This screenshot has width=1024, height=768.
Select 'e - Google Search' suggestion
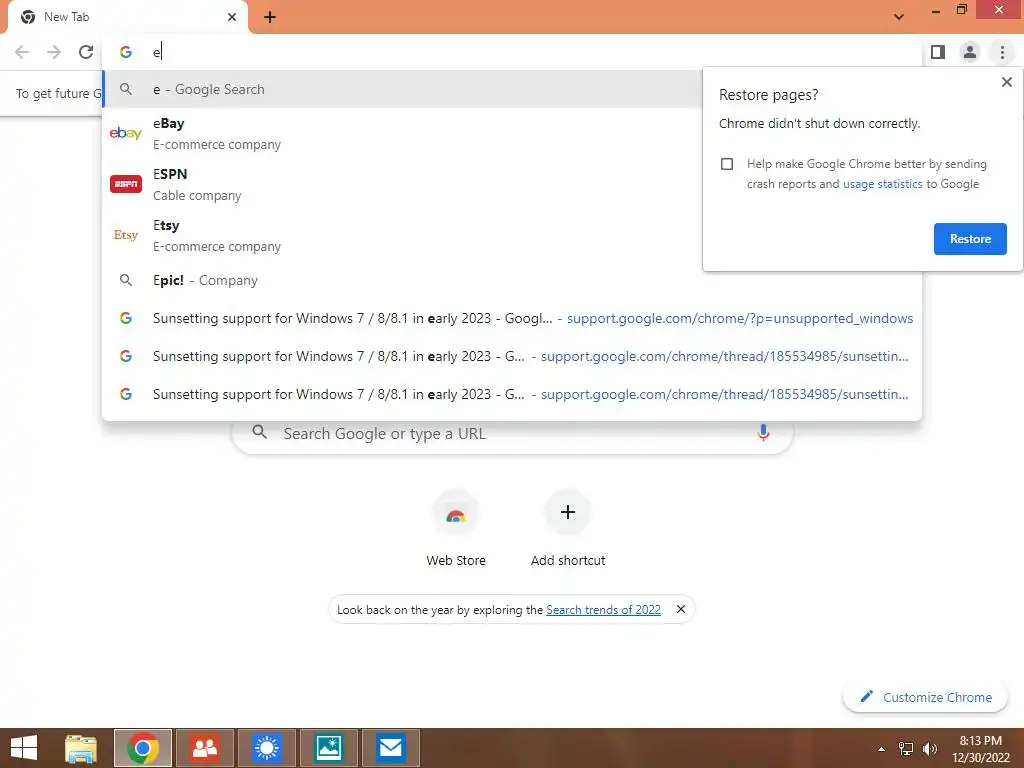(403, 89)
